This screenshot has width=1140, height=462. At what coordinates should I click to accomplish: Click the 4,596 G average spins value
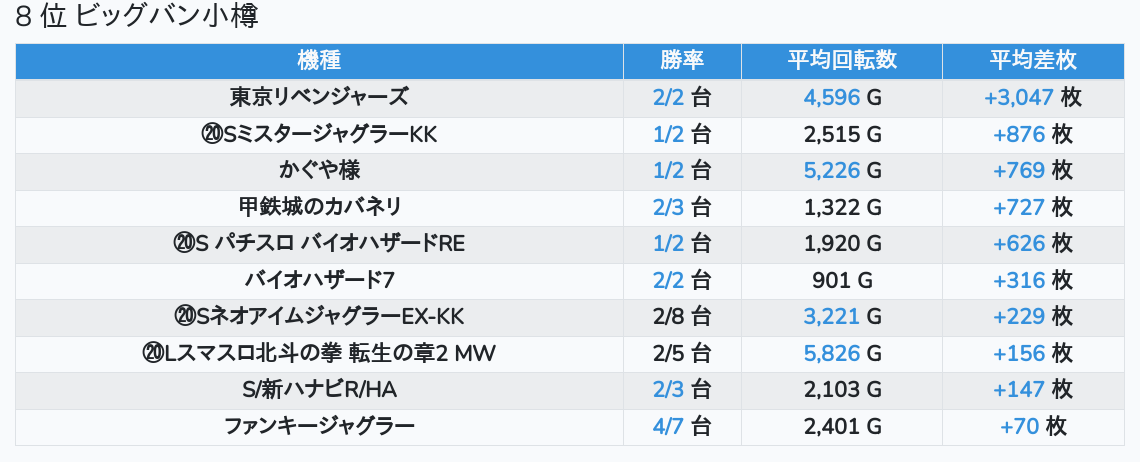coord(842,97)
